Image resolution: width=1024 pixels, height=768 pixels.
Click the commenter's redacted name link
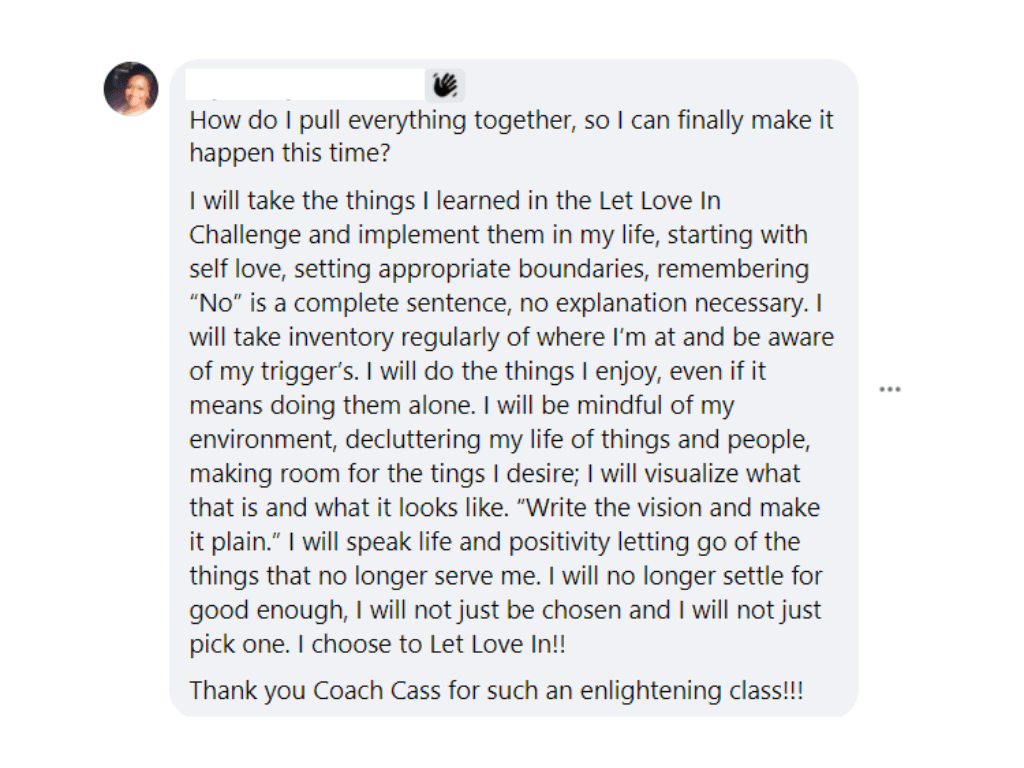pyautogui.click(x=305, y=84)
